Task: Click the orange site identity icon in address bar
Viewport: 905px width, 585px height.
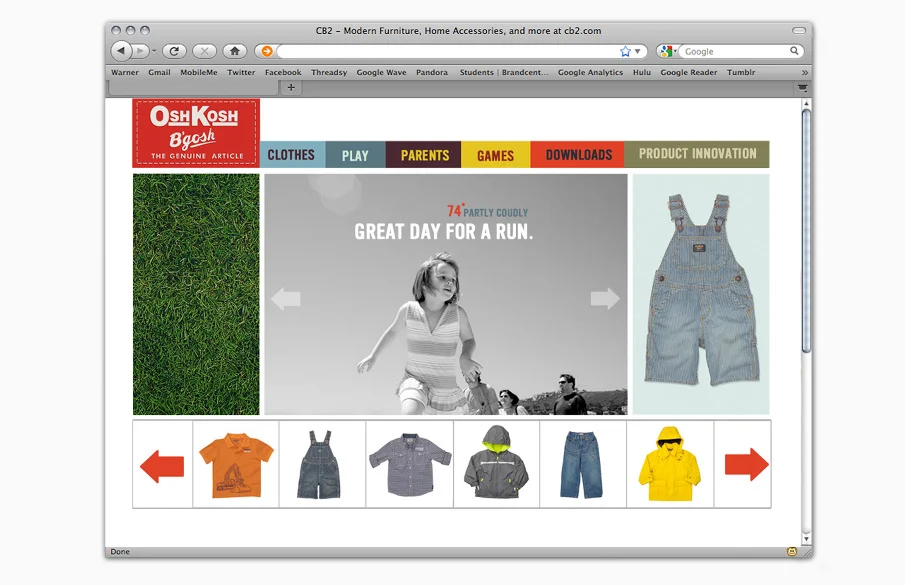Action: [267, 51]
